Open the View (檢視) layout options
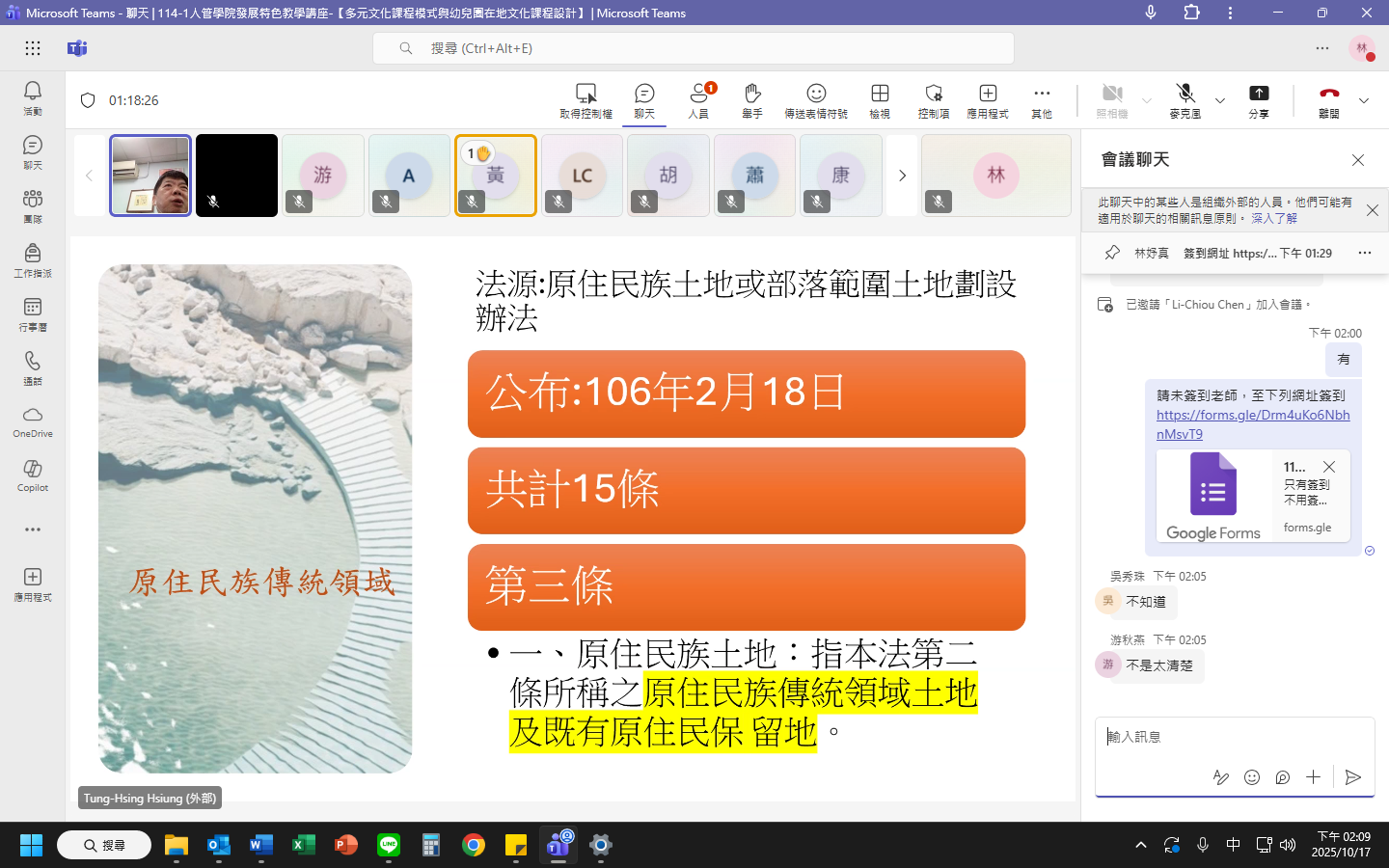Viewport: 1389px width, 868px height. click(880, 99)
